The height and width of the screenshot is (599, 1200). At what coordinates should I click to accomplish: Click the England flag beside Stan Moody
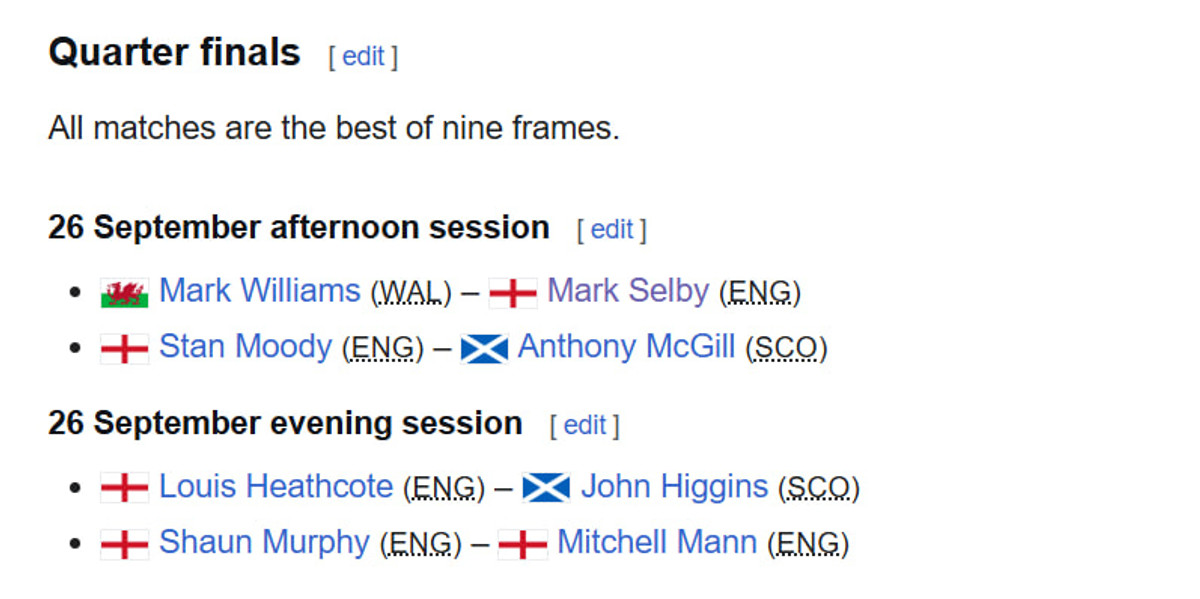pos(125,349)
